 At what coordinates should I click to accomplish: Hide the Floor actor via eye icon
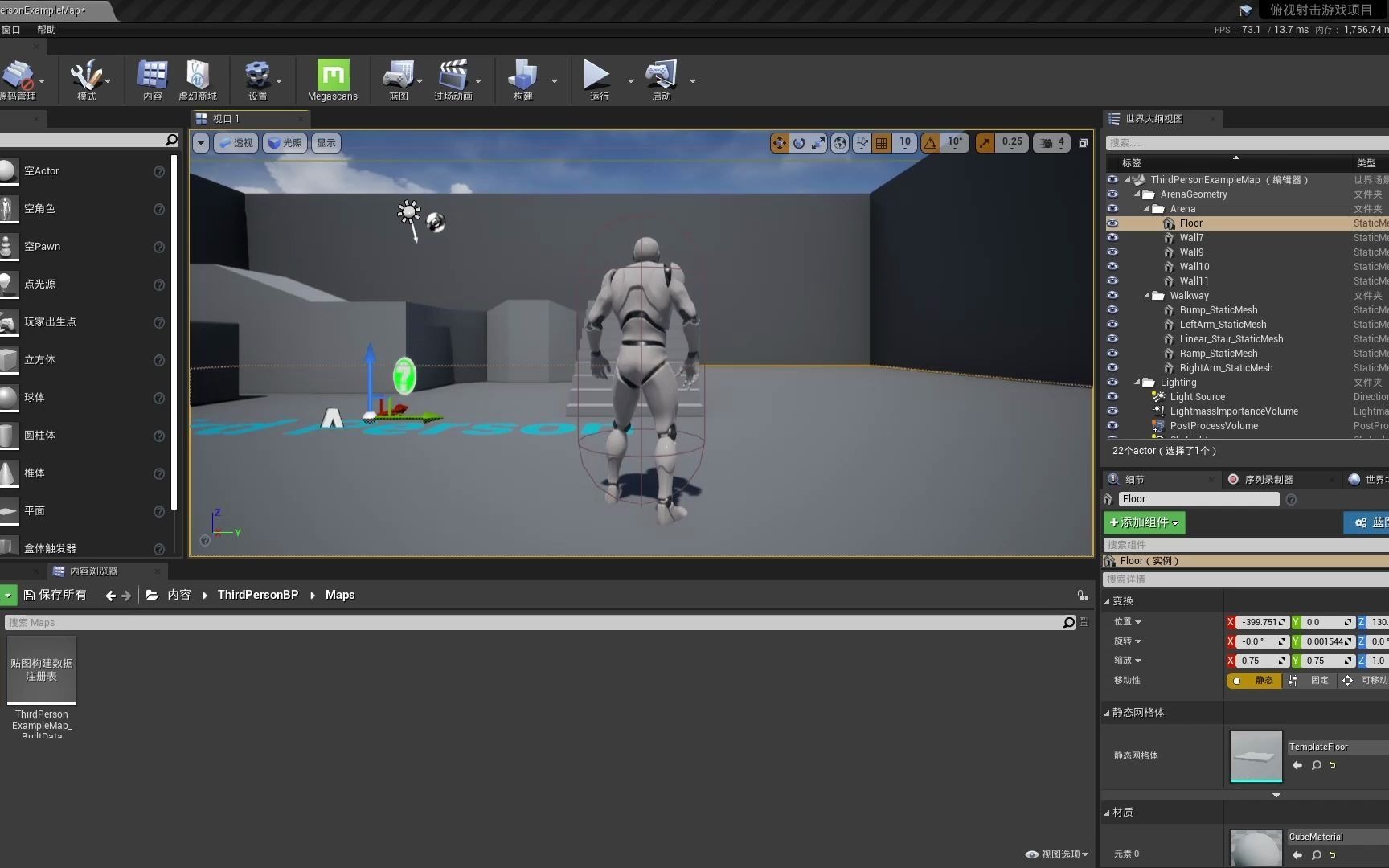(1112, 223)
